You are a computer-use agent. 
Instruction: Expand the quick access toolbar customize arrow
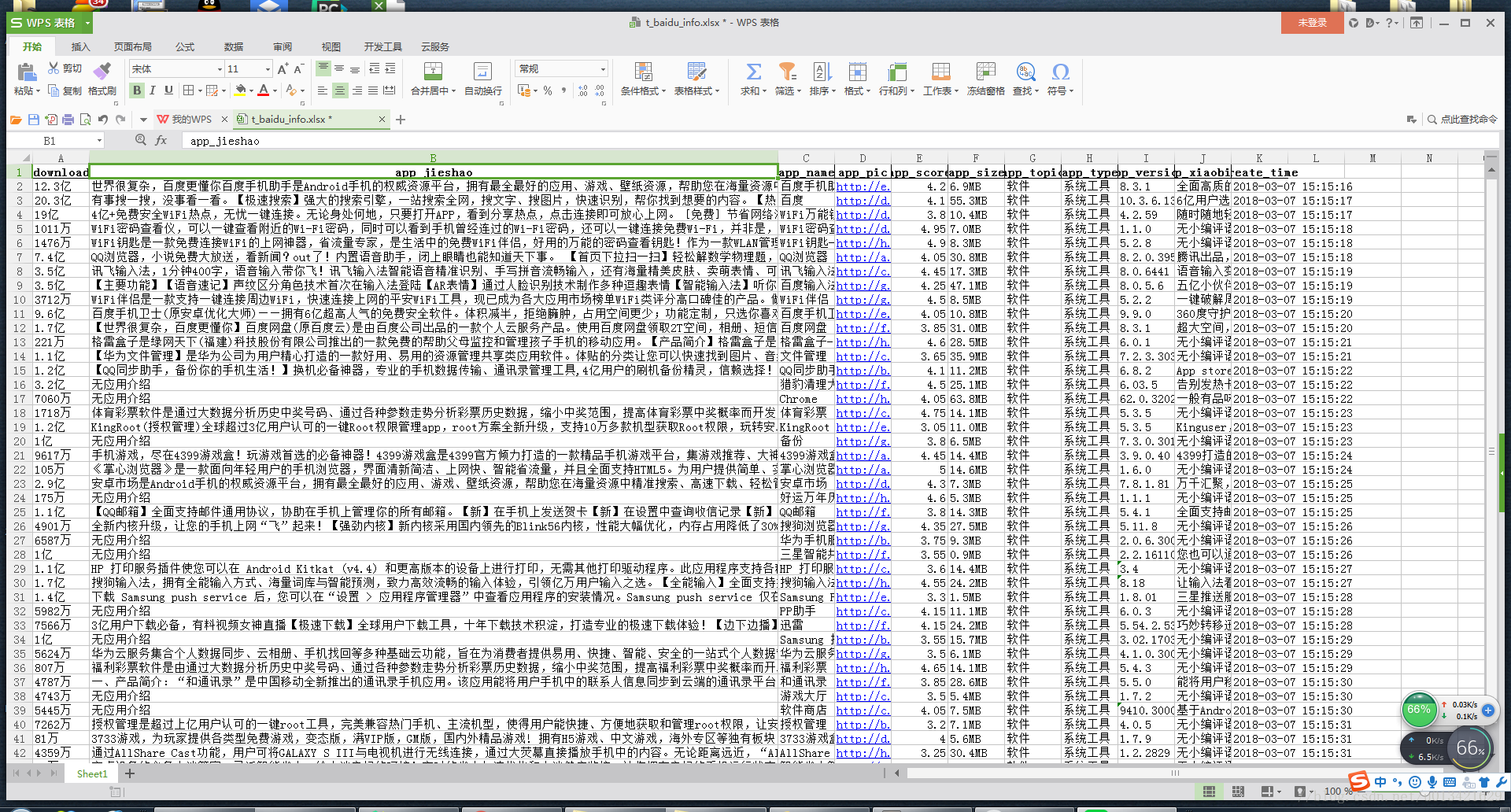pyautogui.click(x=143, y=120)
